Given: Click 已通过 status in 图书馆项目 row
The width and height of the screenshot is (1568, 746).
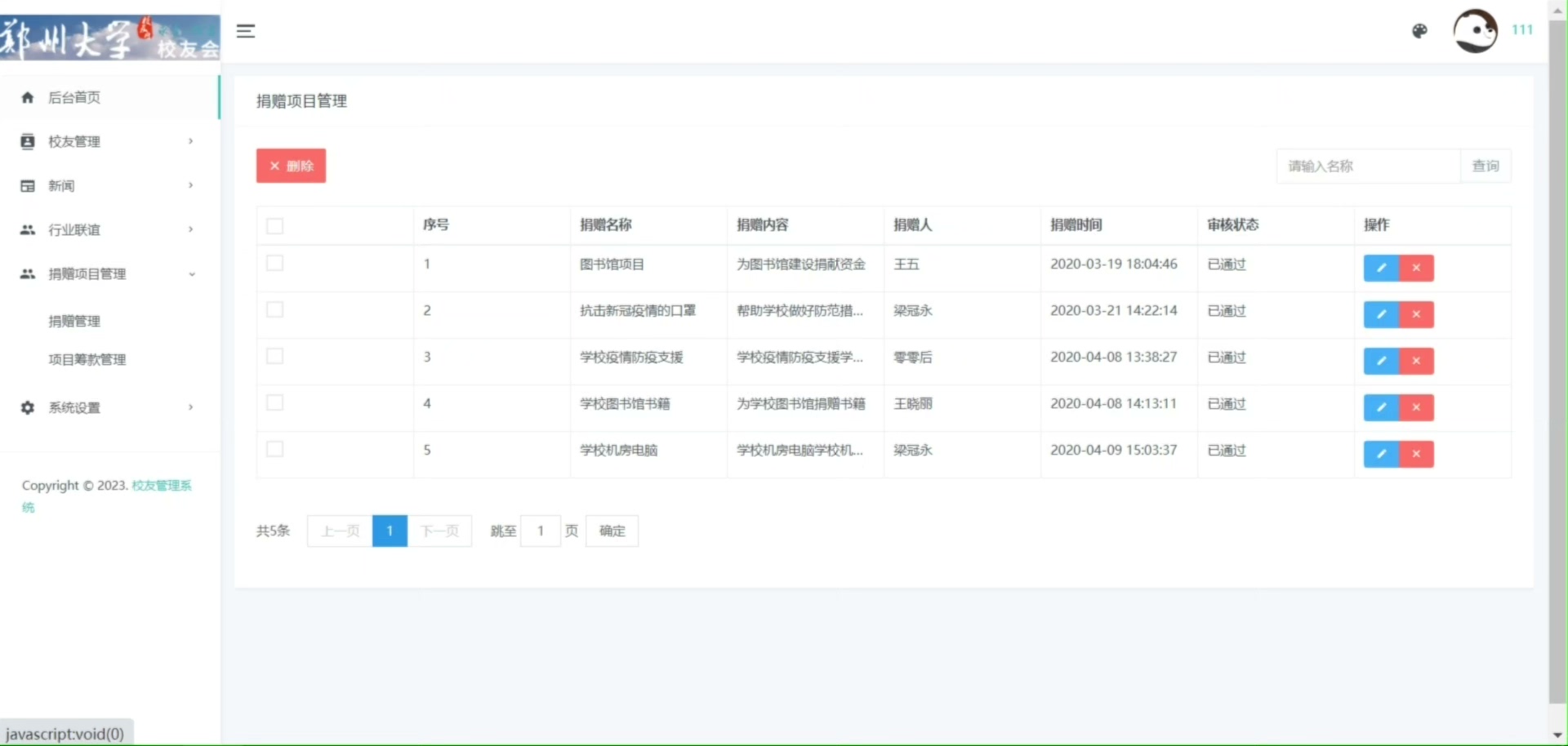Looking at the screenshot, I should 1227,264.
